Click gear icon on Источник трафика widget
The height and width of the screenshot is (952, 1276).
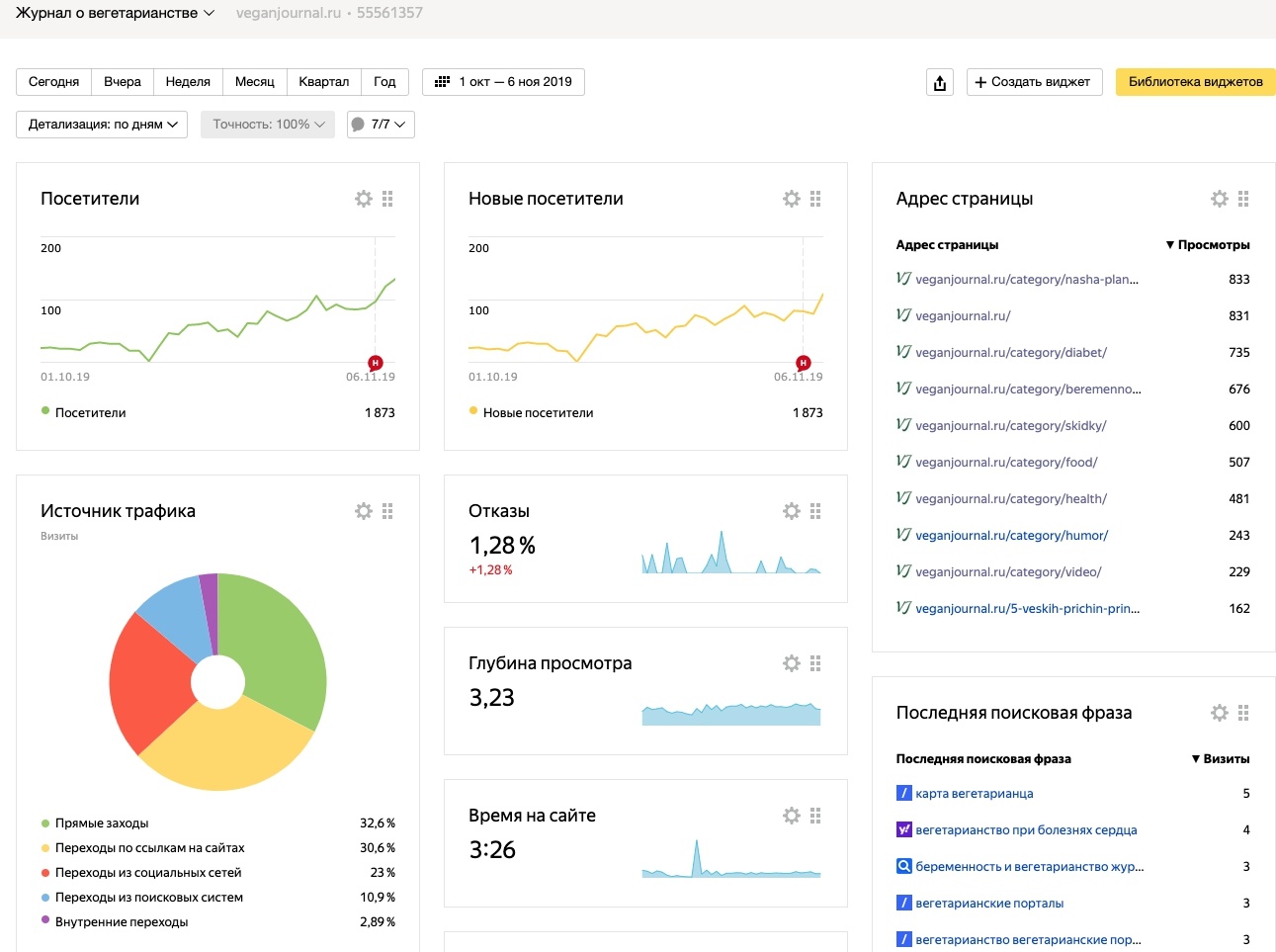364,511
